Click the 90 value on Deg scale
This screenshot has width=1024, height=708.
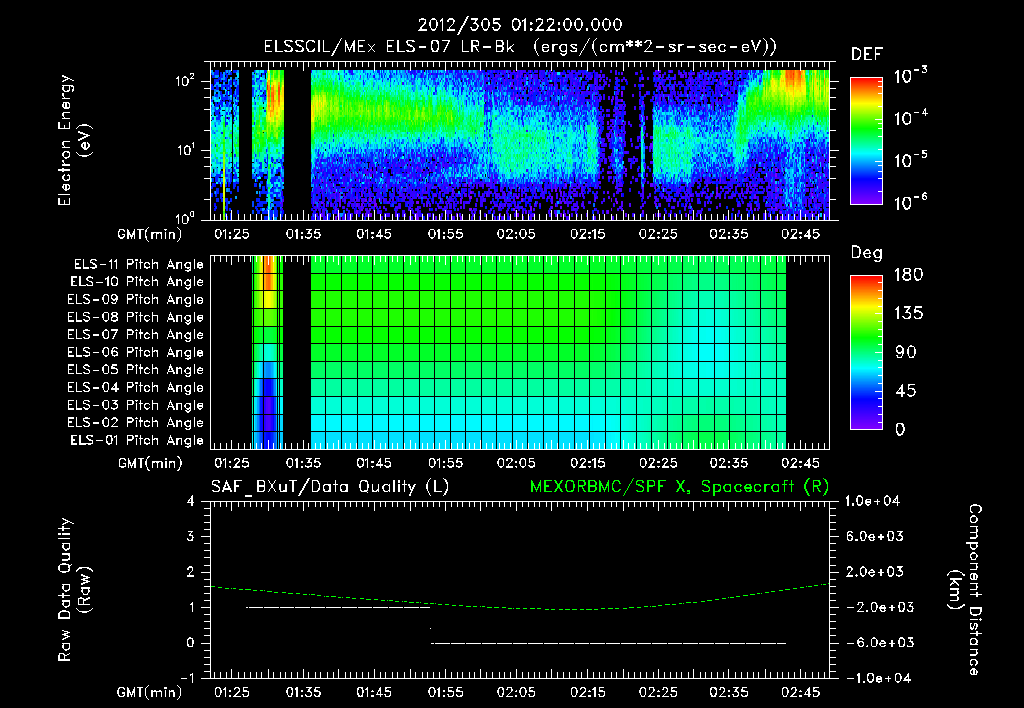[905, 353]
